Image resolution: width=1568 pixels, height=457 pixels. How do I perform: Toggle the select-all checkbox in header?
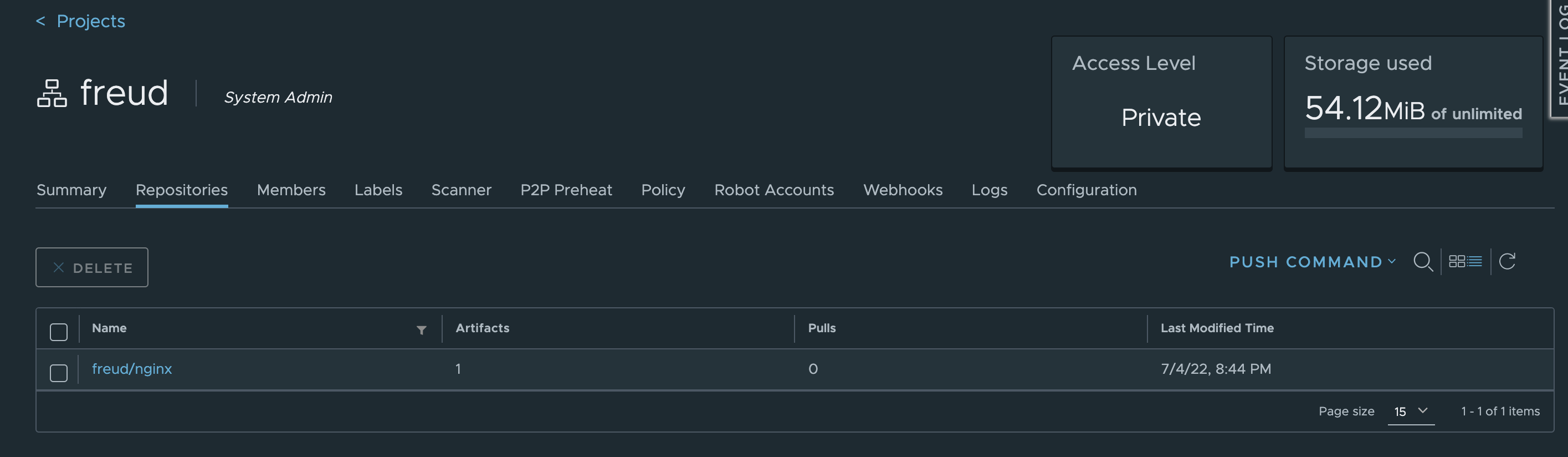coord(58,332)
